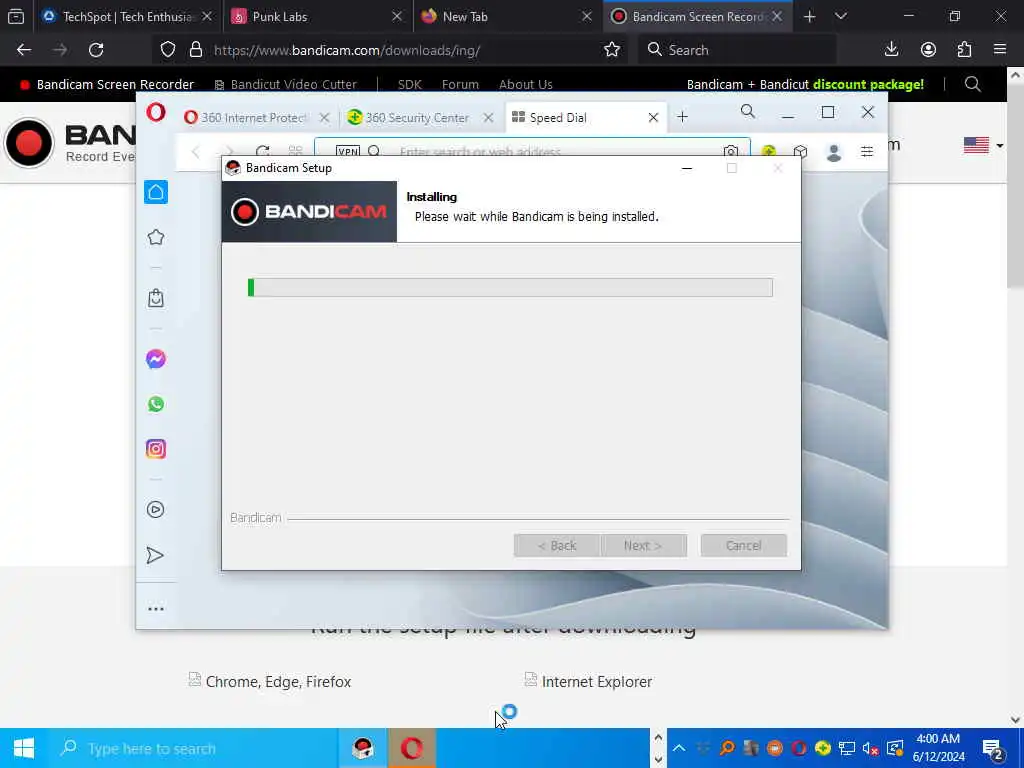Click muted volume icon in system tray
The height and width of the screenshot is (768, 1024).
(x=870, y=748)
